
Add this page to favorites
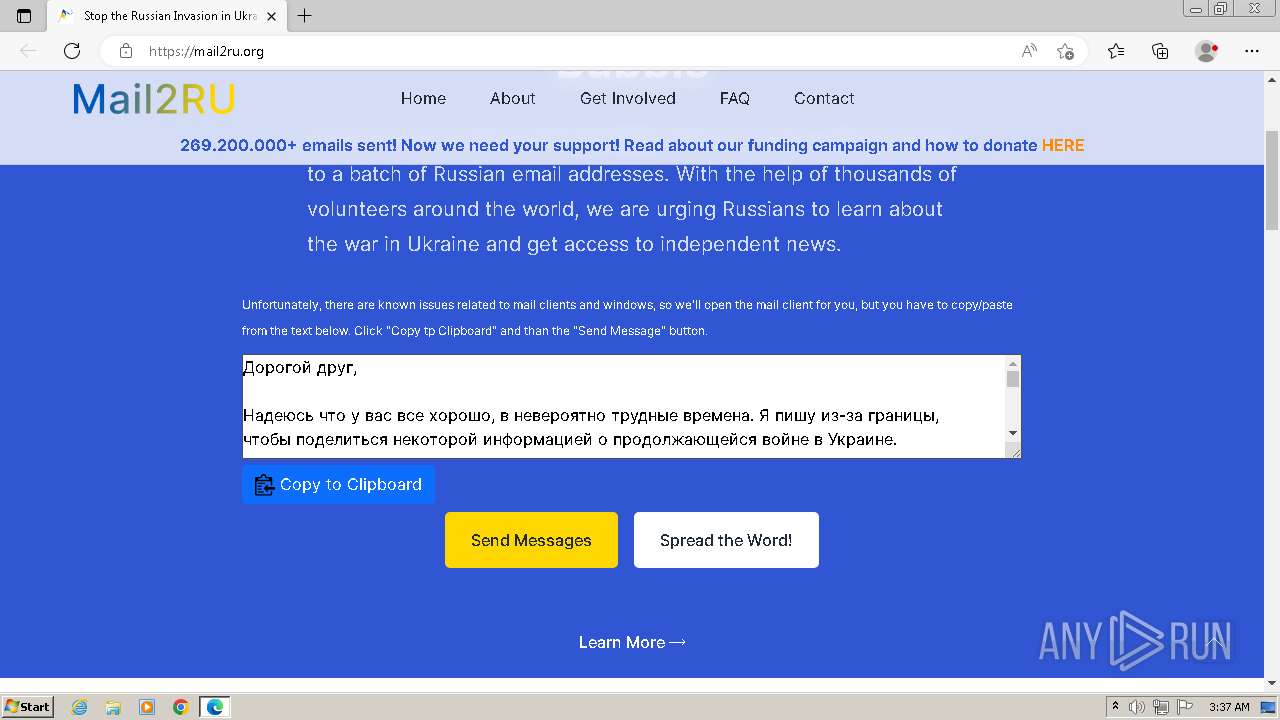pyautogui.click(x=1066, y=51)
